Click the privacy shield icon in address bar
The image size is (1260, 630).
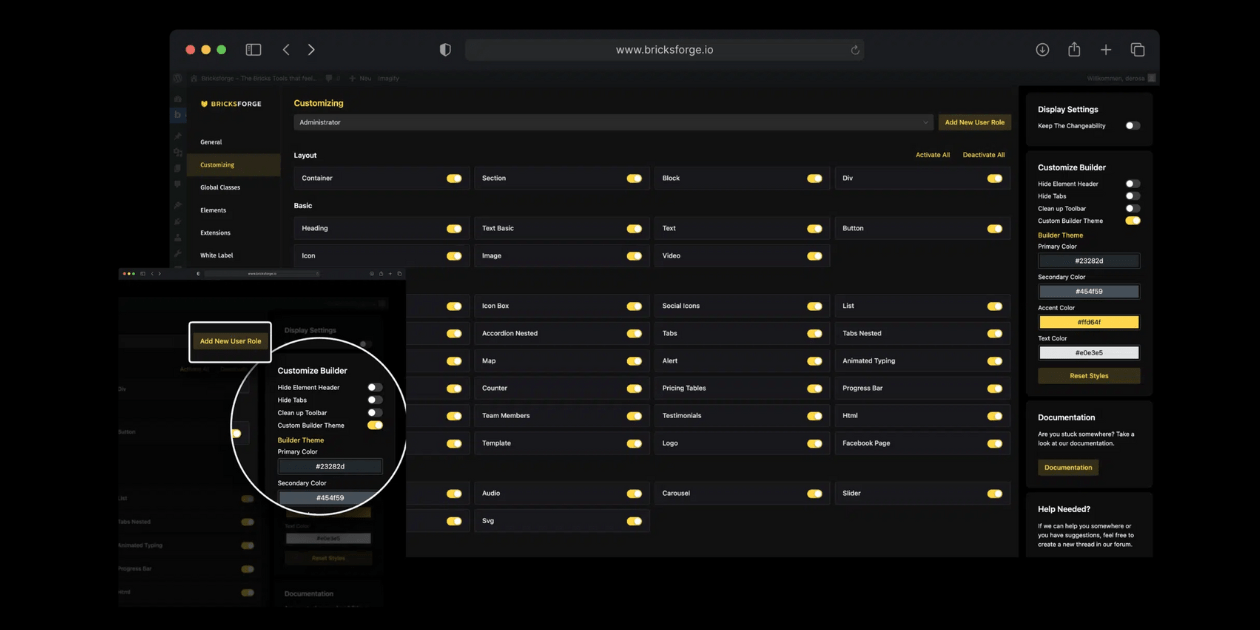444,48
